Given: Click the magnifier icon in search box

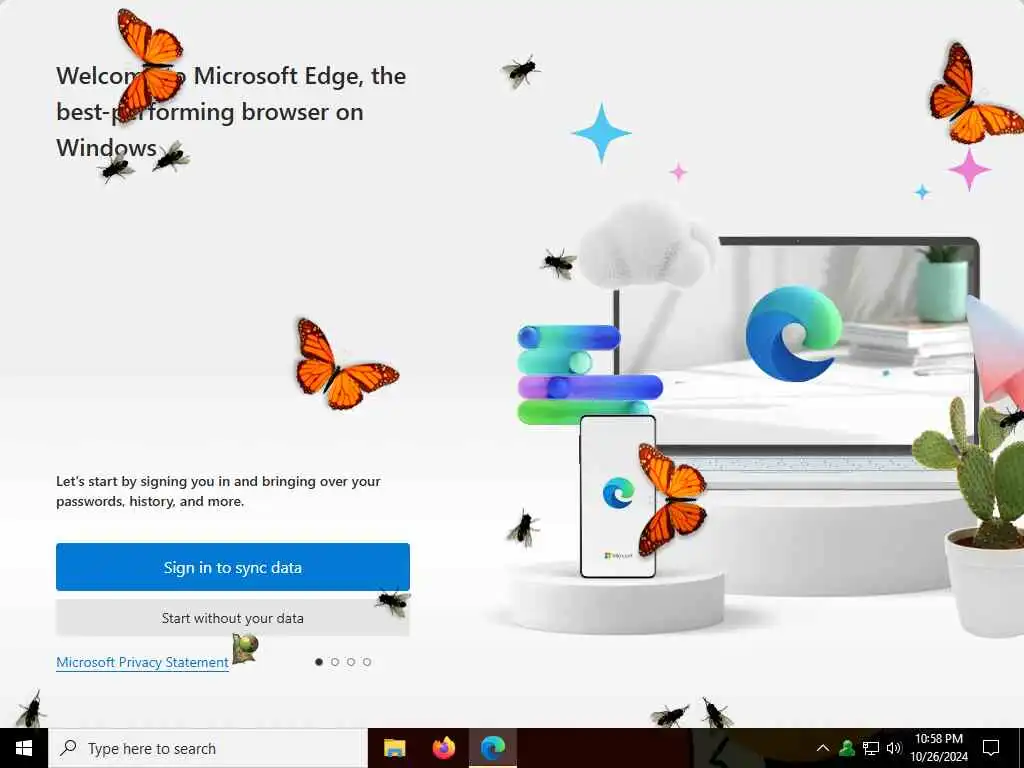Looking at the screenshot, I should pyautogui.click(x=68, y=748).
